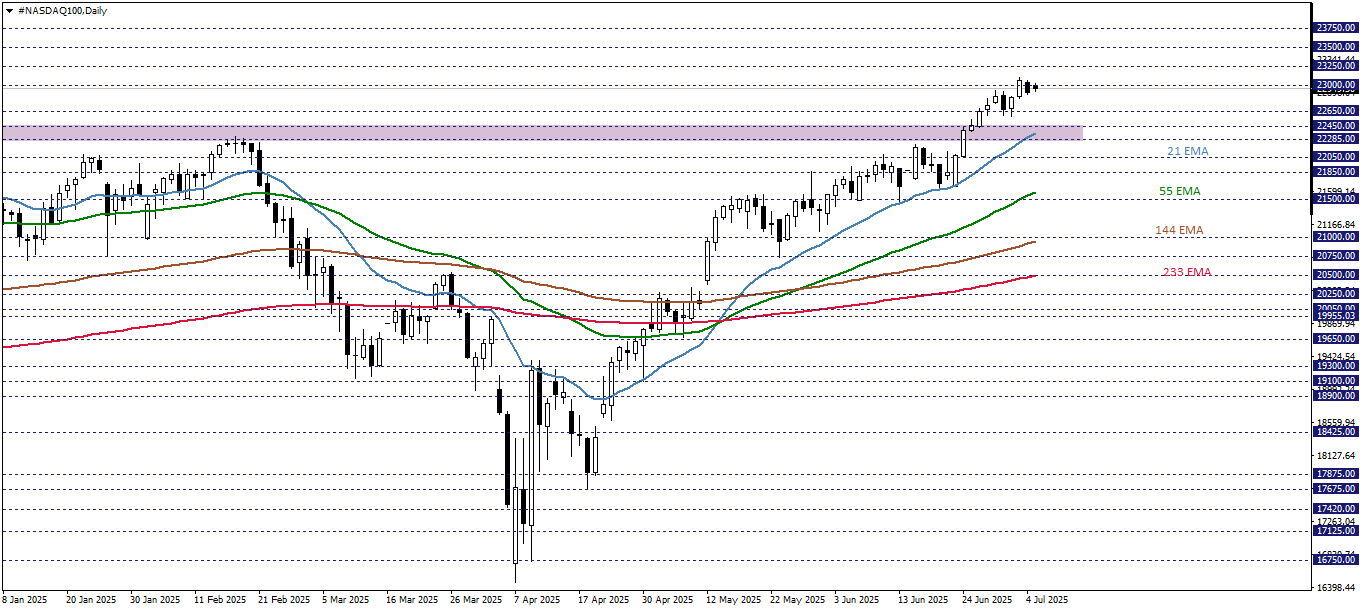Viewport: 1362px width, 611px height.
Task: Click the 11 Feb 2025 date label
Action: point(222,600)
